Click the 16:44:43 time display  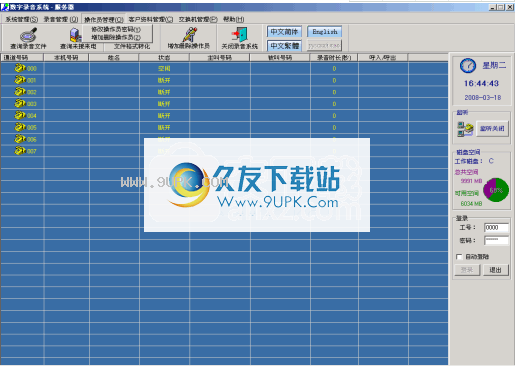pos(481,83)
